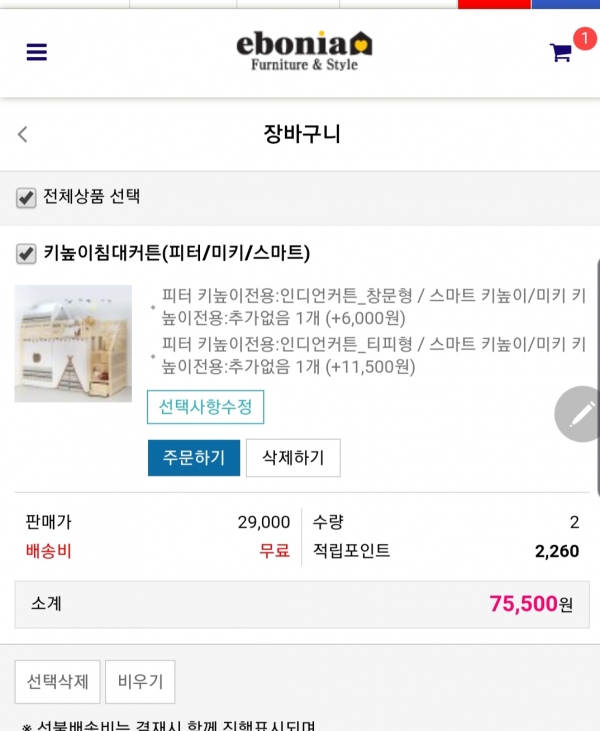The height and width of the screenshot is (731, 600).
Task: Select the 인디언커튼_창문형 option line
Action: 373,306
